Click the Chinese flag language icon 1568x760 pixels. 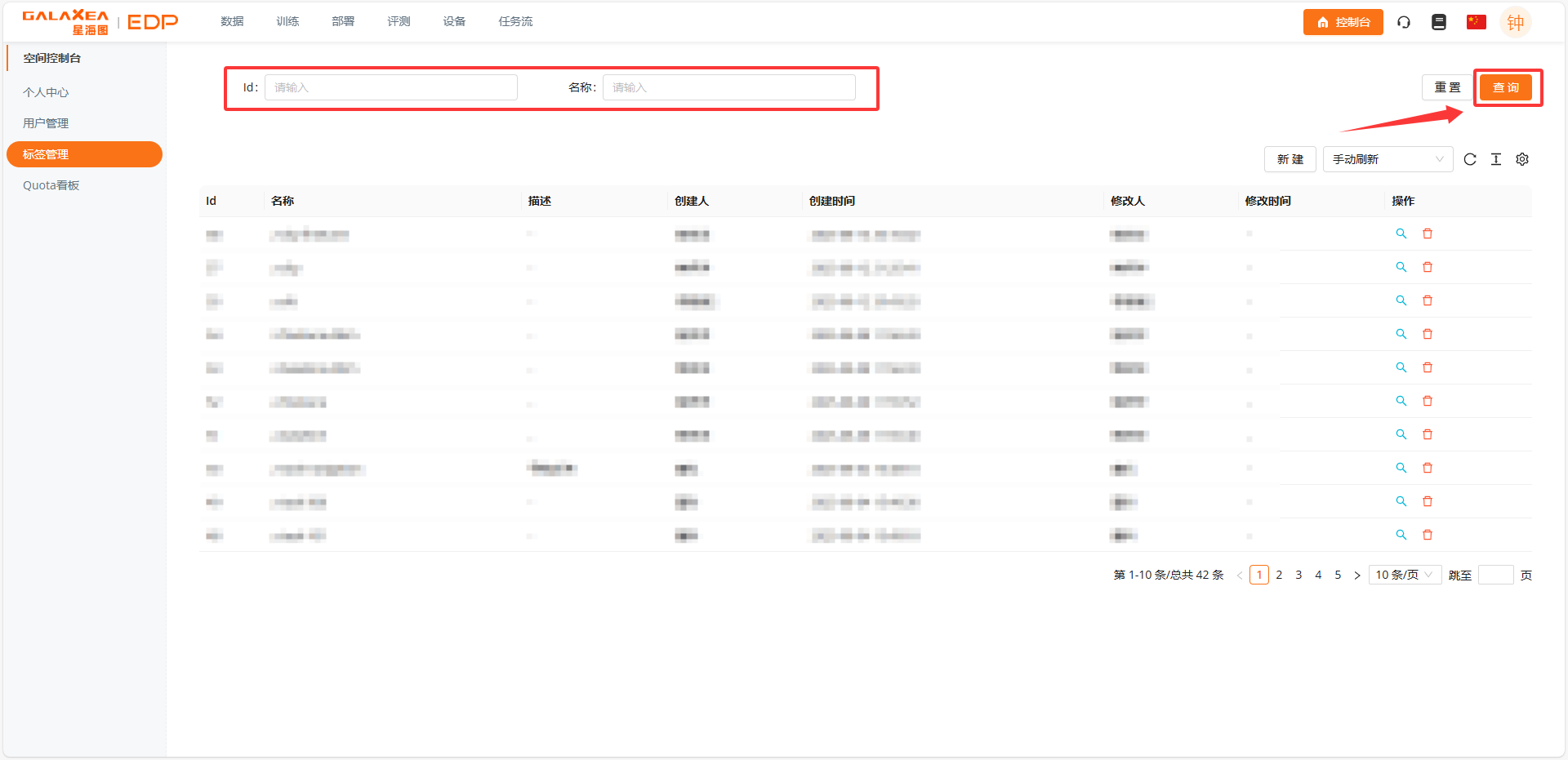point(1476,22)
